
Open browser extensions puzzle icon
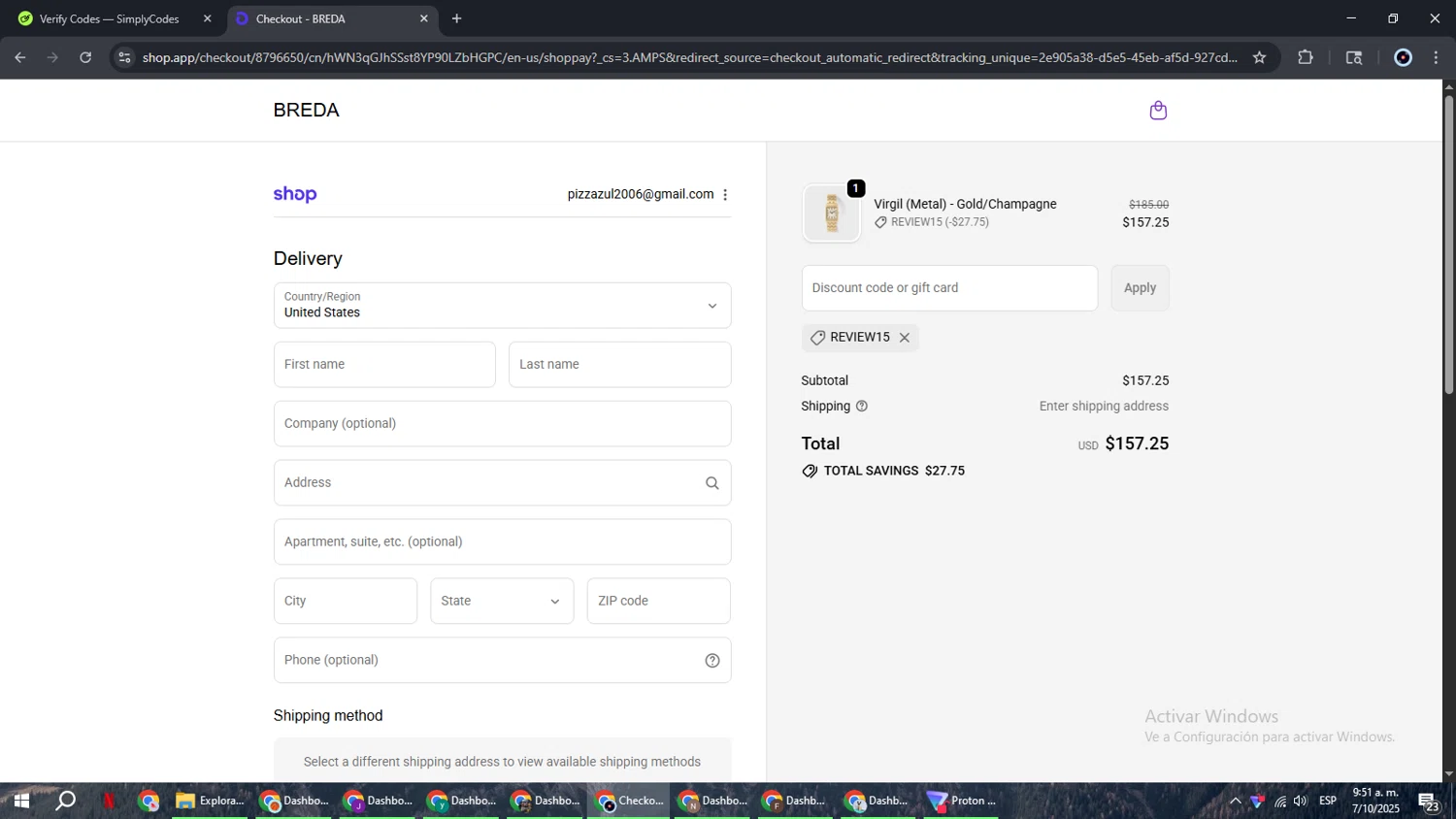point(1306,57)
